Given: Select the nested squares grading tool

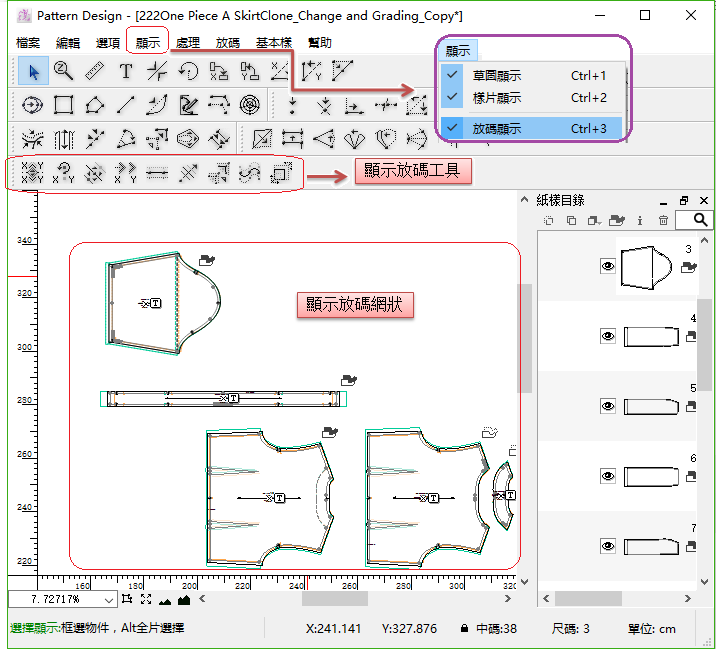Looking at the screenshot, I should click(x=281, y=173).
